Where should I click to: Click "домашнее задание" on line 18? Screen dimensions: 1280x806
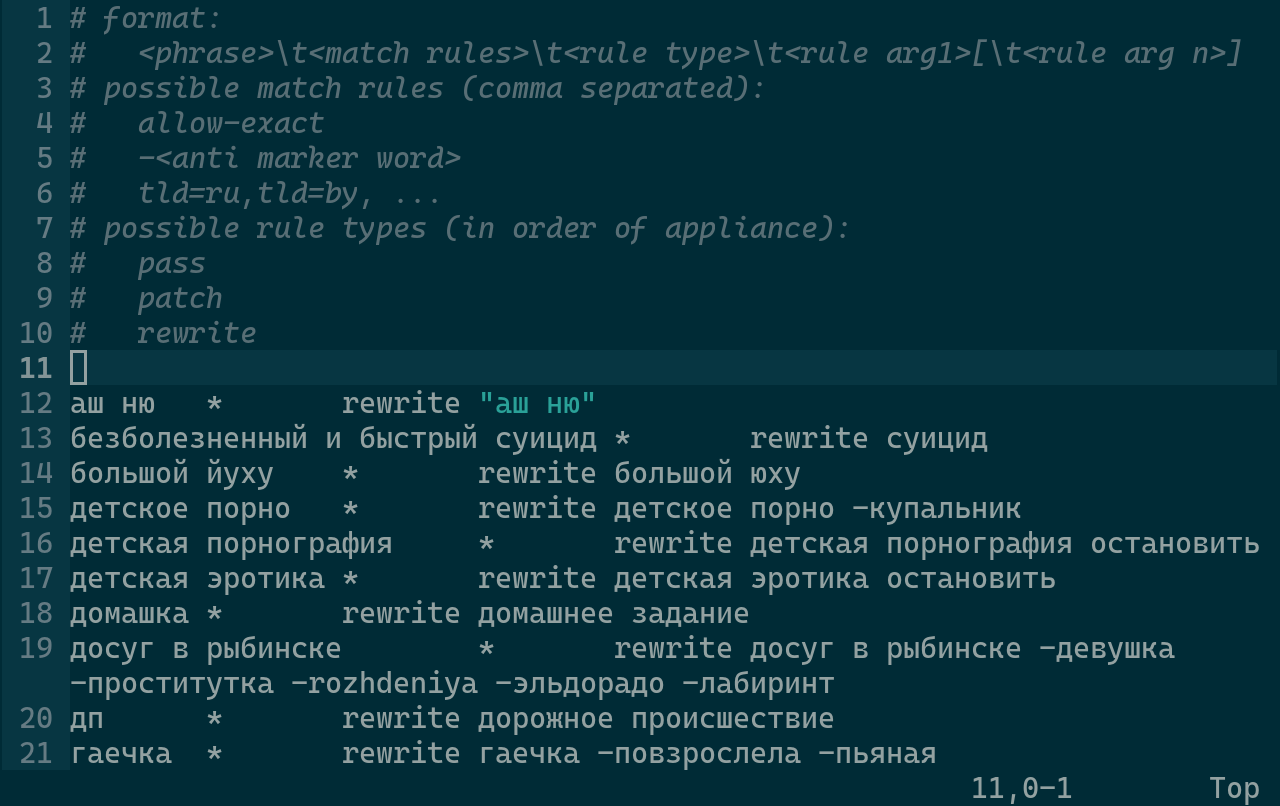pyautogui.click(x=613, y=613)
